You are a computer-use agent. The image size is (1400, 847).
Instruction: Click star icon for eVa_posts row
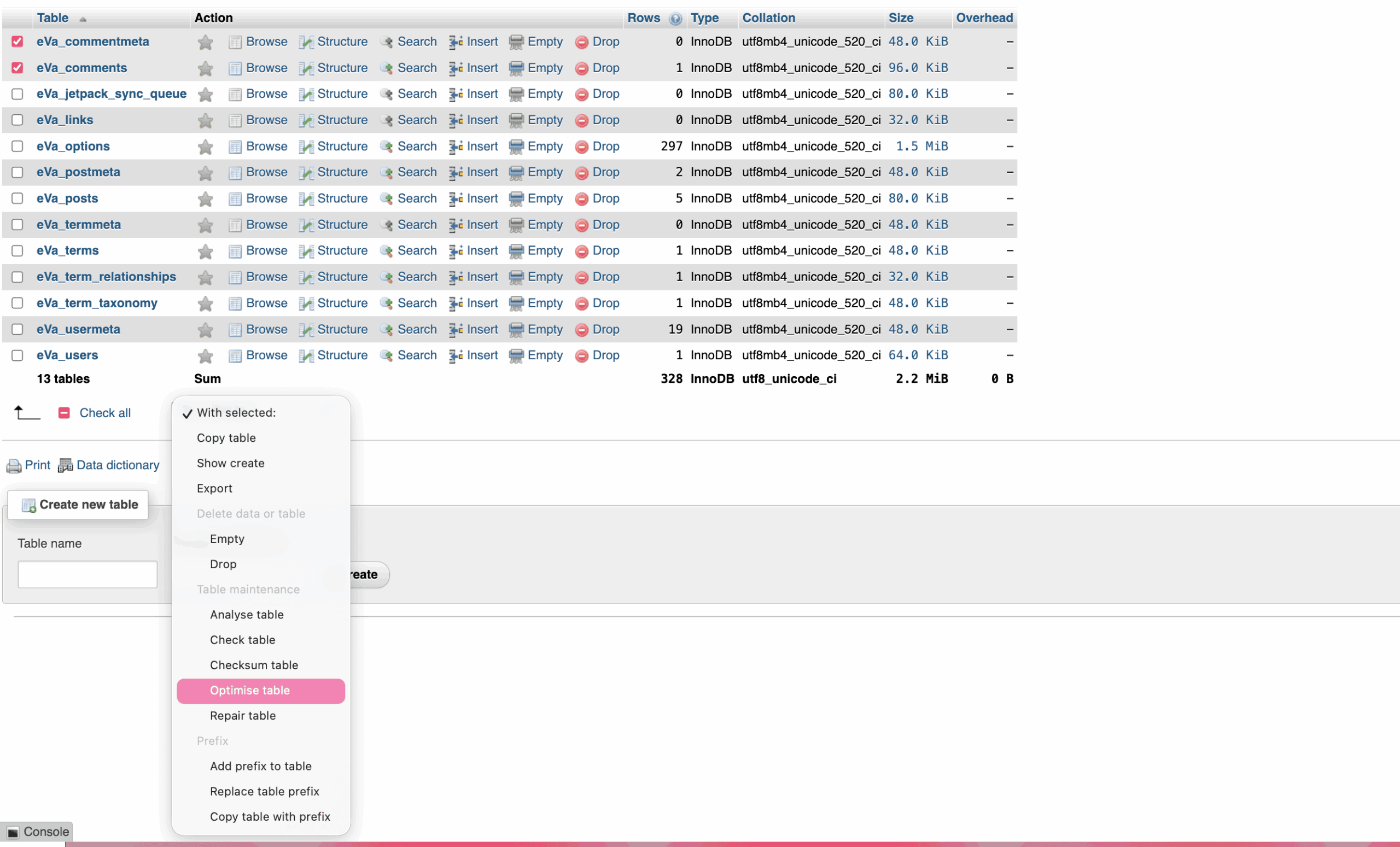click(x=205, y=200)
